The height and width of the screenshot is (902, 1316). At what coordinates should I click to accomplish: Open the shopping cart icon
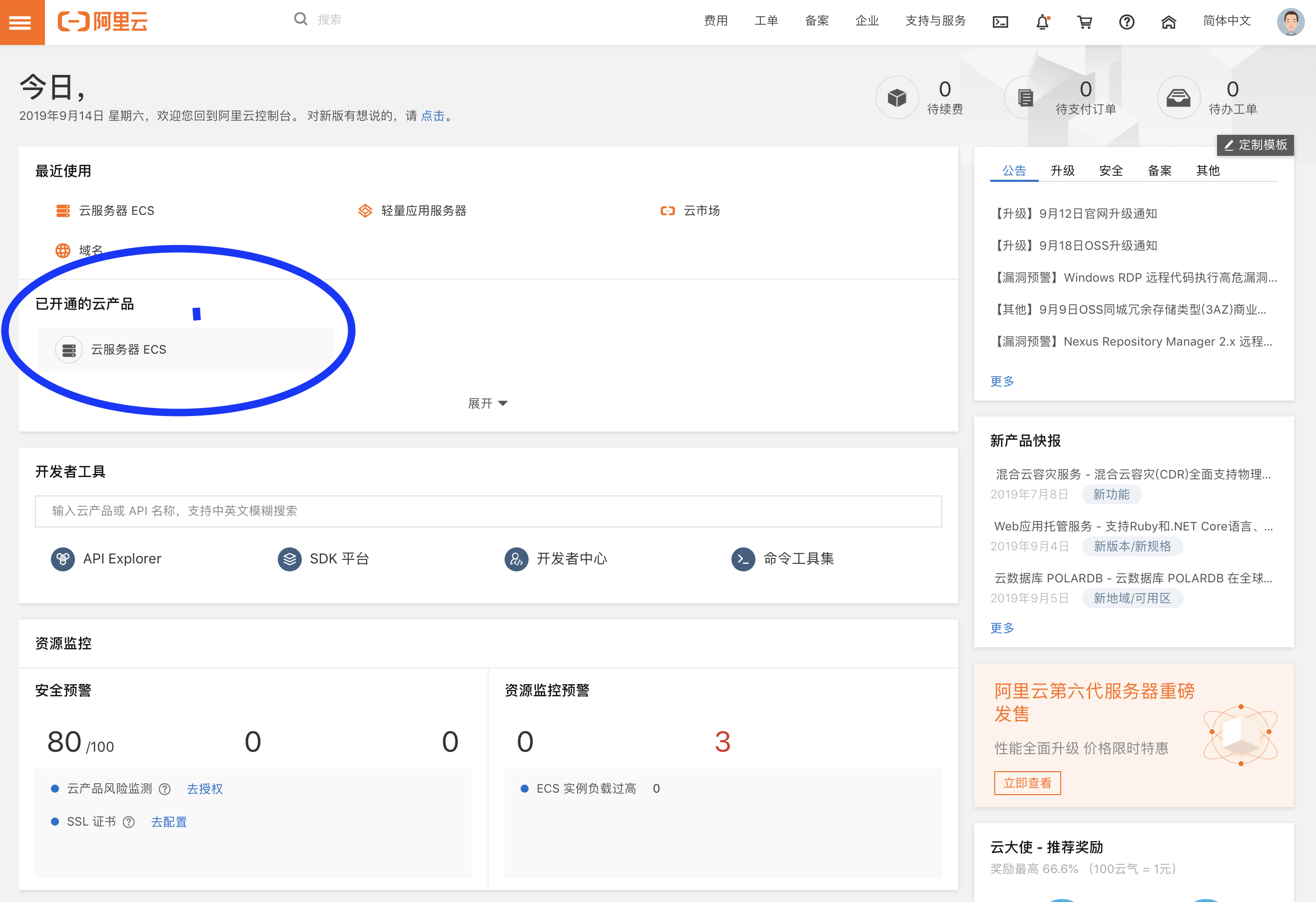(1084, 22)
